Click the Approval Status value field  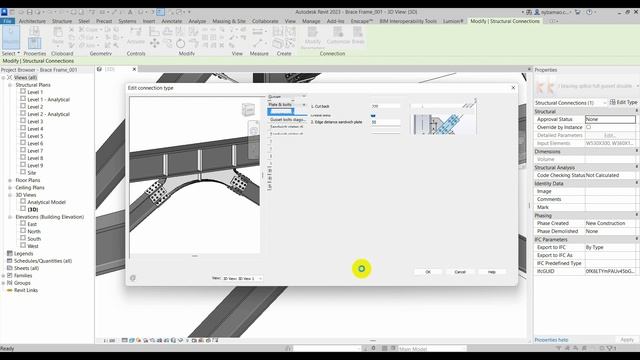coord(610,119)
